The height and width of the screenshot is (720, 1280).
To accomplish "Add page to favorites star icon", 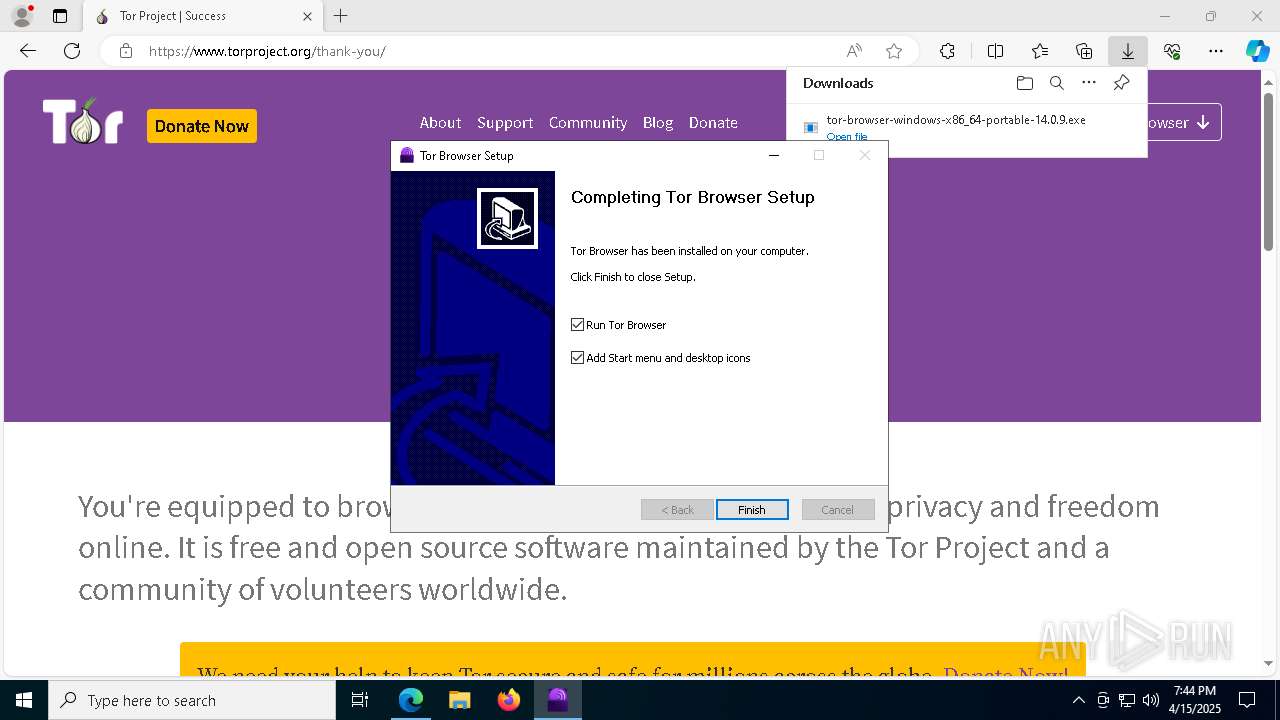I will (x=894, y=51).
